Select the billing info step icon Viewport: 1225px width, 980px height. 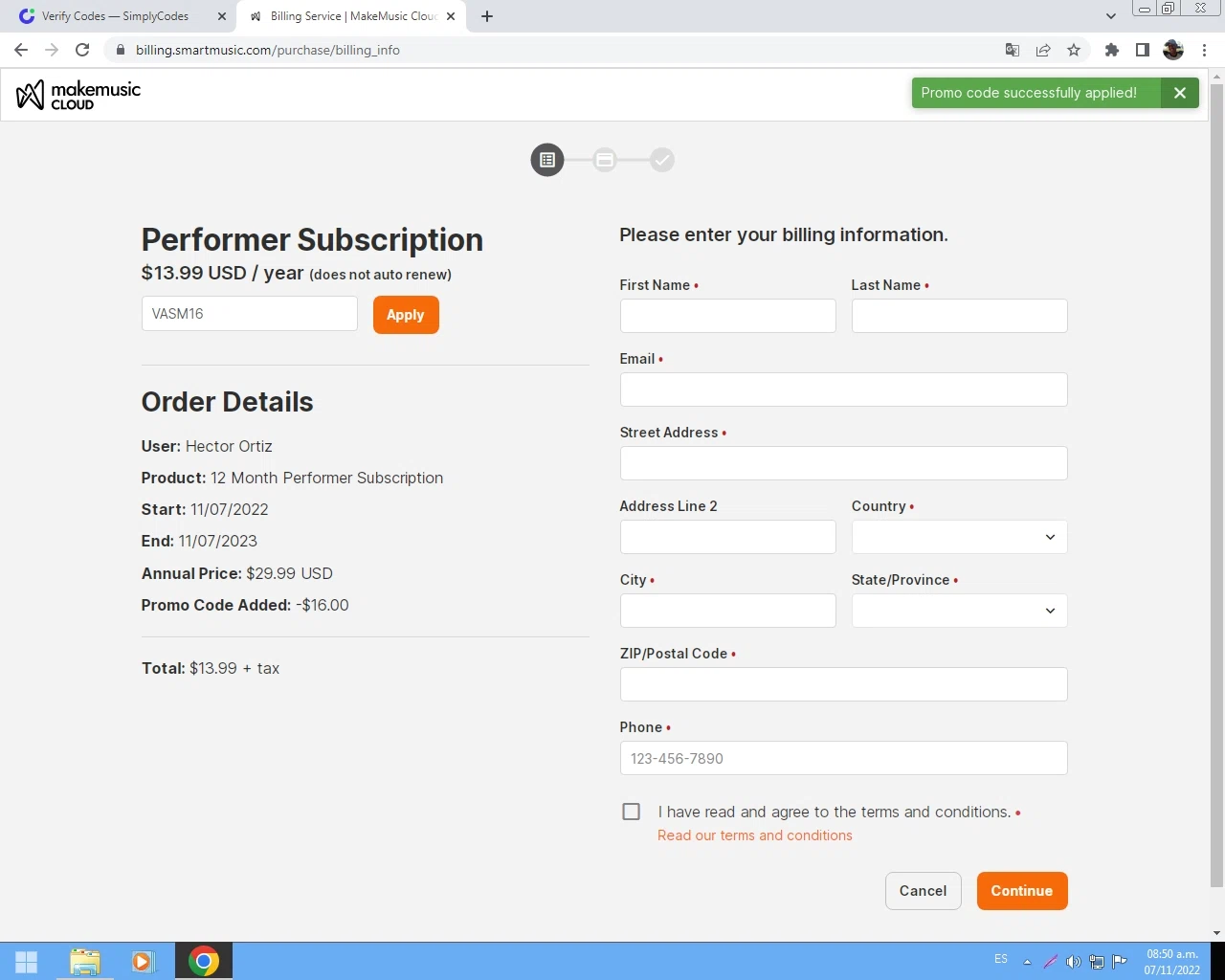tap(547, 160)
